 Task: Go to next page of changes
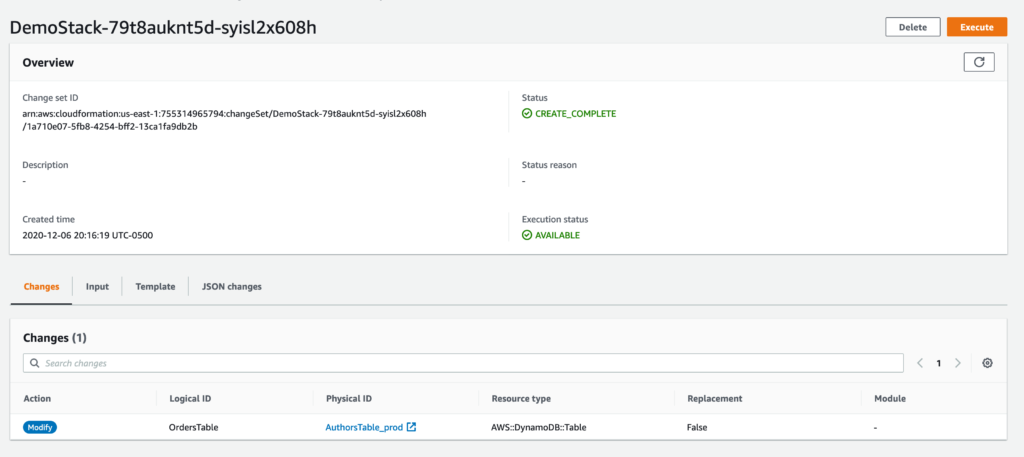pyautogui.click(x=957, y=363)
